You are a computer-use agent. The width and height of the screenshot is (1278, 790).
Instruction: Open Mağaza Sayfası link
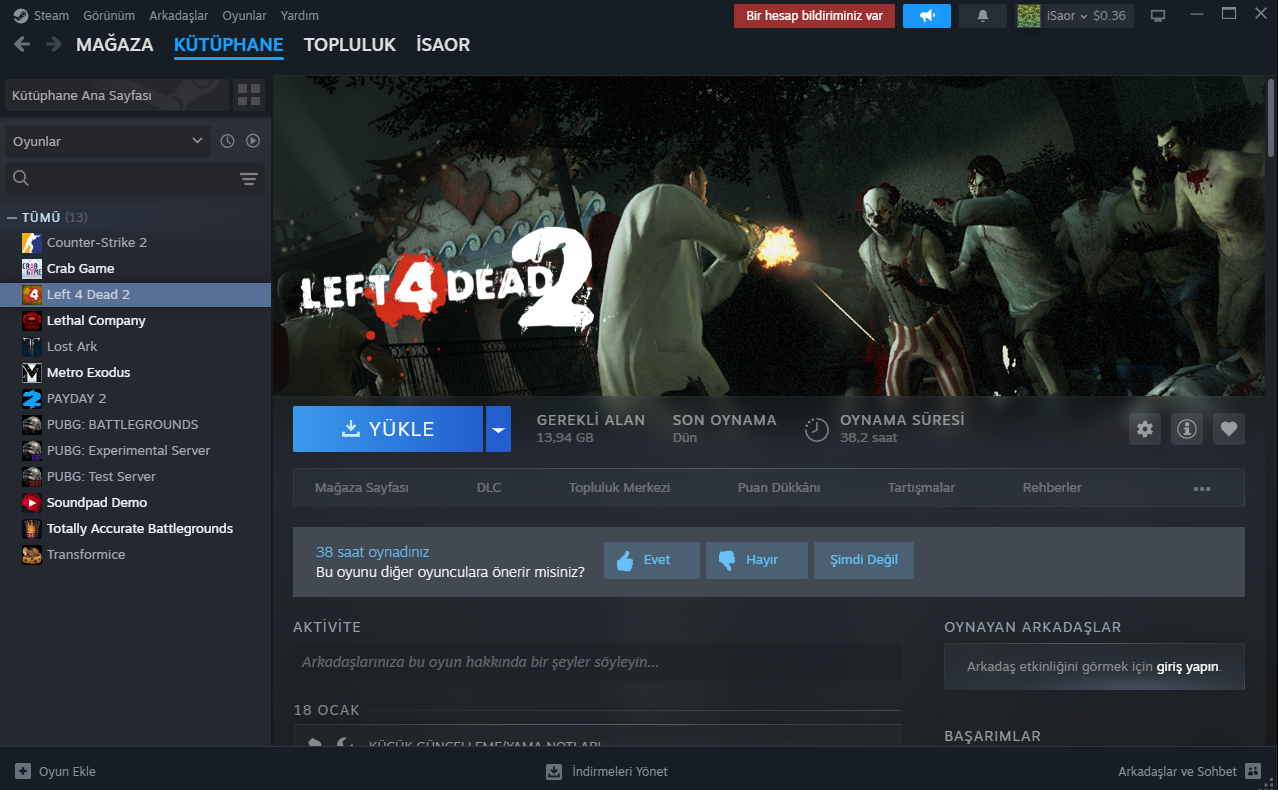point(362,488)
